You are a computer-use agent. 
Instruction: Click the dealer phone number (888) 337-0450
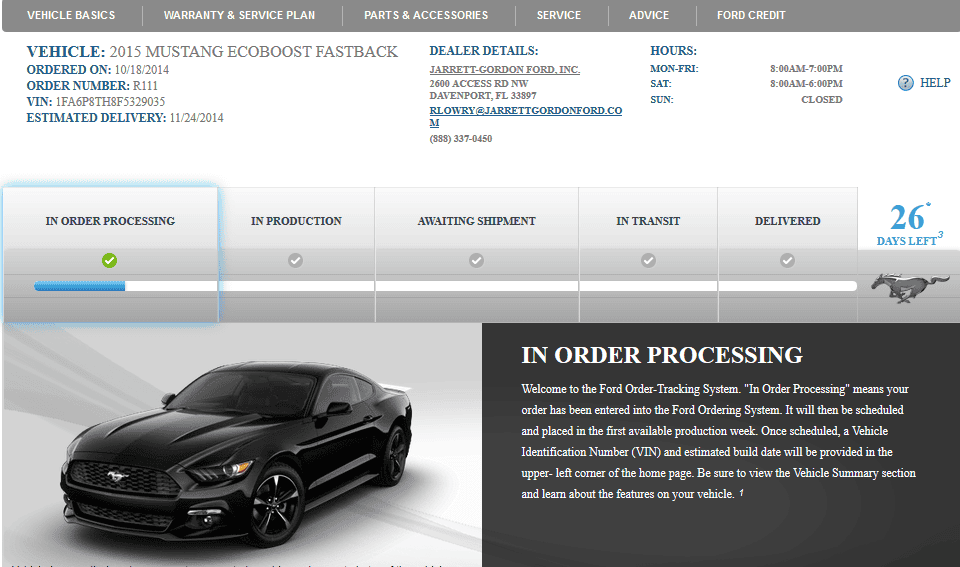coord(460,139)
